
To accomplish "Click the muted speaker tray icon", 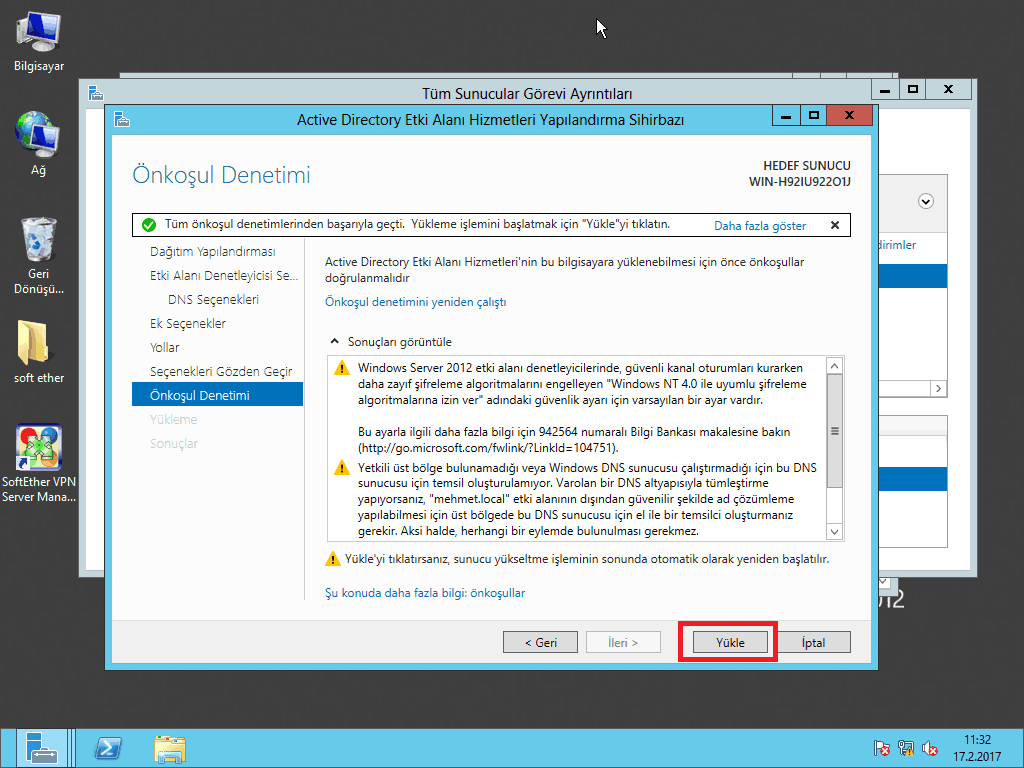I will (930, 748).
